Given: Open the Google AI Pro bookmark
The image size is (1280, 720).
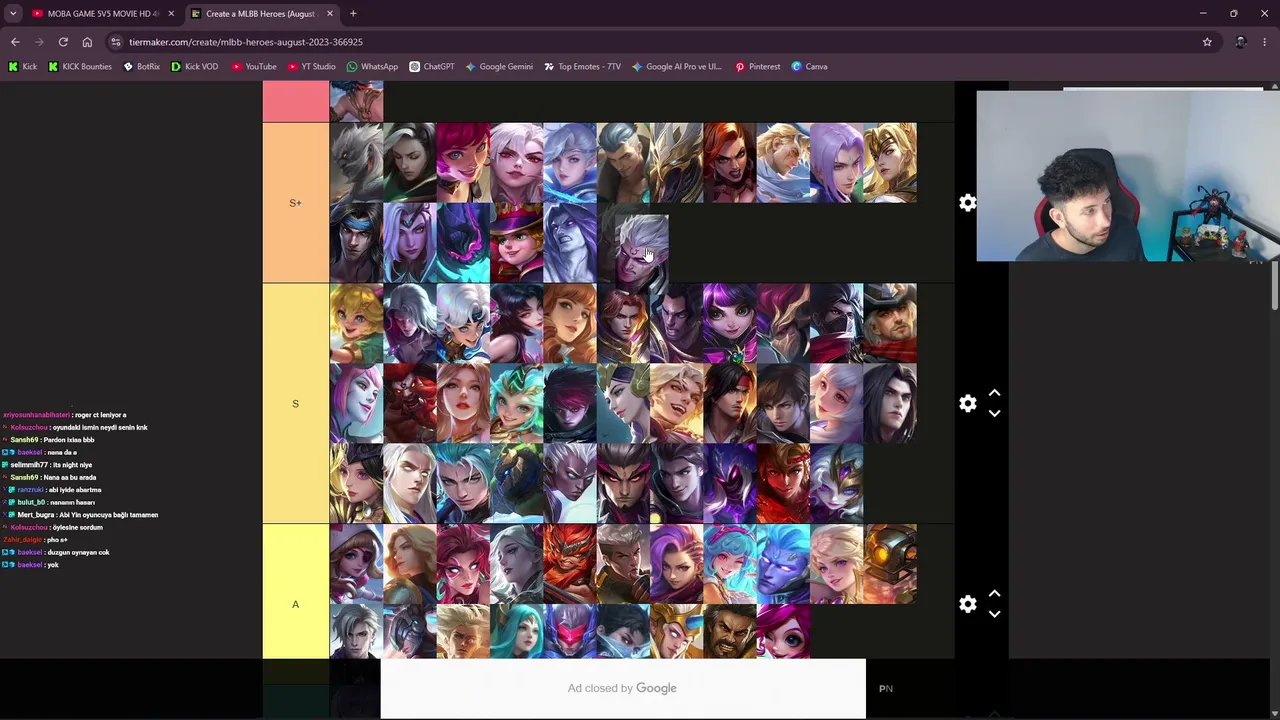Looking at the screenshot, I should tap(676, 66).
